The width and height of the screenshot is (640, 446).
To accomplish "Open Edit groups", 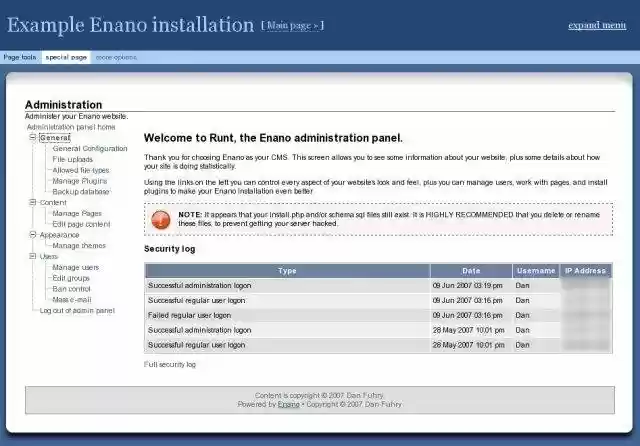I will [71, 278].
